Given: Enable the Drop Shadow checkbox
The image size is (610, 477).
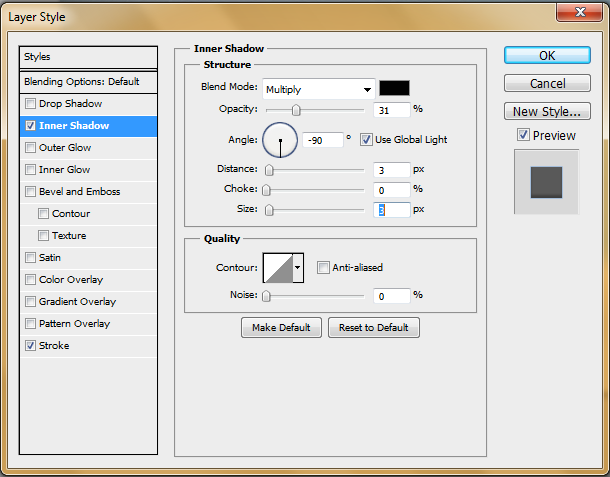Looking at the screenshot, I should tap(31, 104).
